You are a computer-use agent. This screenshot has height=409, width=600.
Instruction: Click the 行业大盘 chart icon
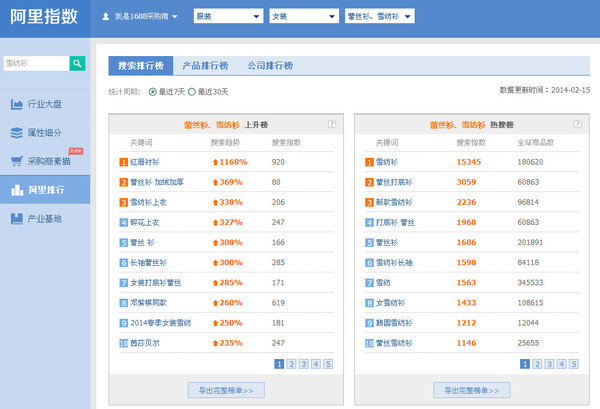point(16,104)
